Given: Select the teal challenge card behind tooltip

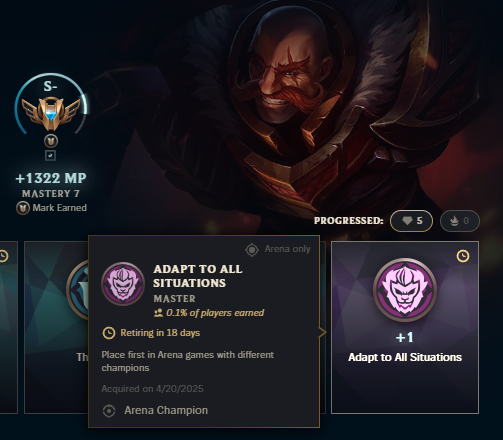Looking at the screenshot, I should tap(56, 327).
